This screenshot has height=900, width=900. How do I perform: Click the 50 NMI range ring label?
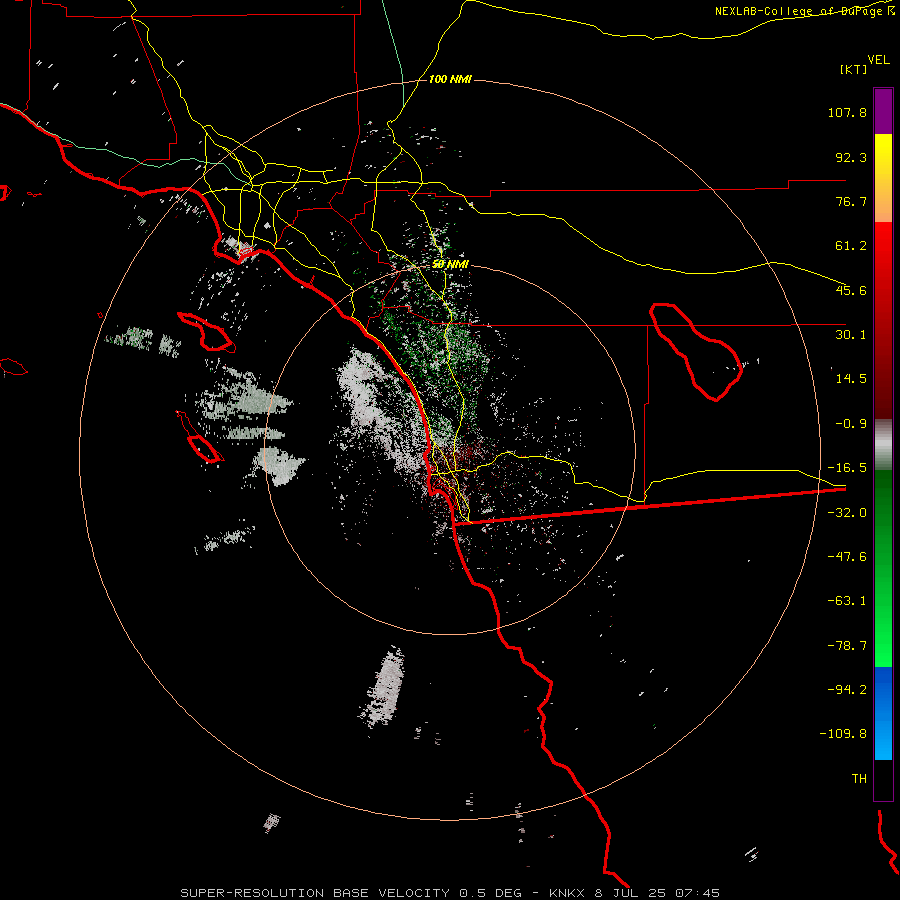coord(450,264)
